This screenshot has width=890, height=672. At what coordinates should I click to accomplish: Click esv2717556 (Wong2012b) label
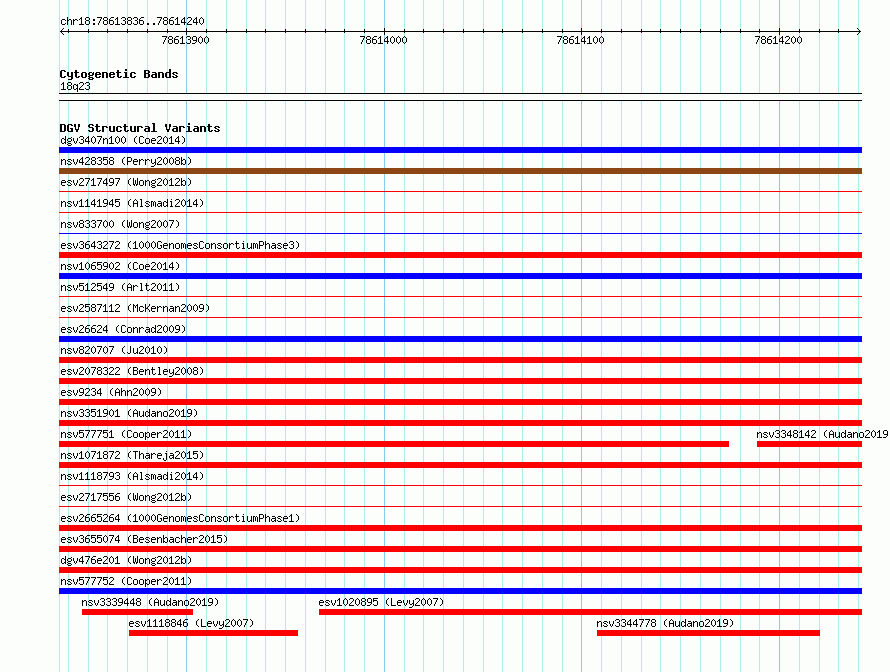(x=126, y=497)
